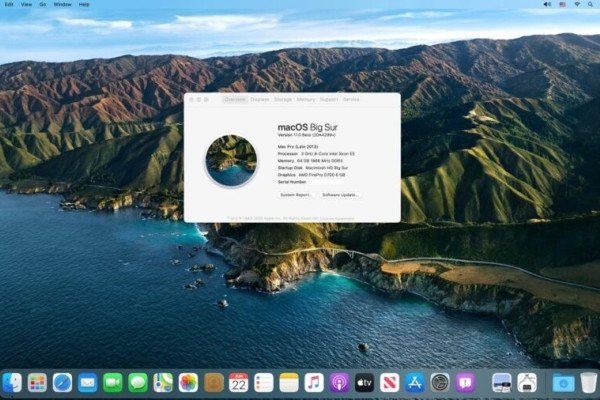Open the Edit menu
Viewport: 600px width, 400px height.
[x=9, y=5]
